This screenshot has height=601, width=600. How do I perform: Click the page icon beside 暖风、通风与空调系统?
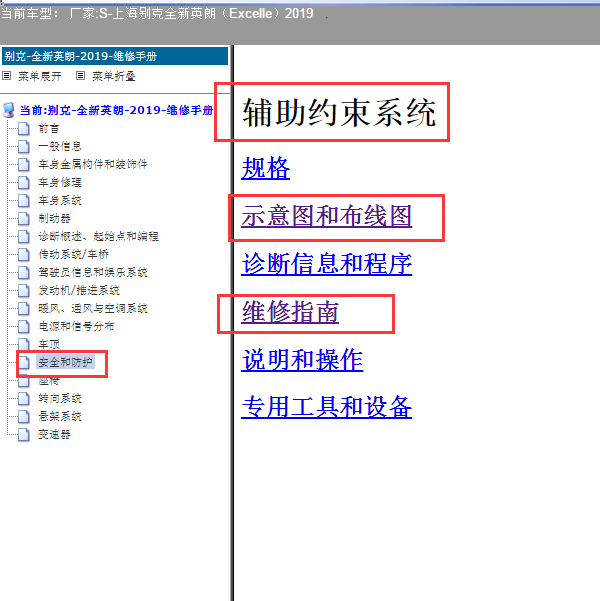(x=23, y=309)
